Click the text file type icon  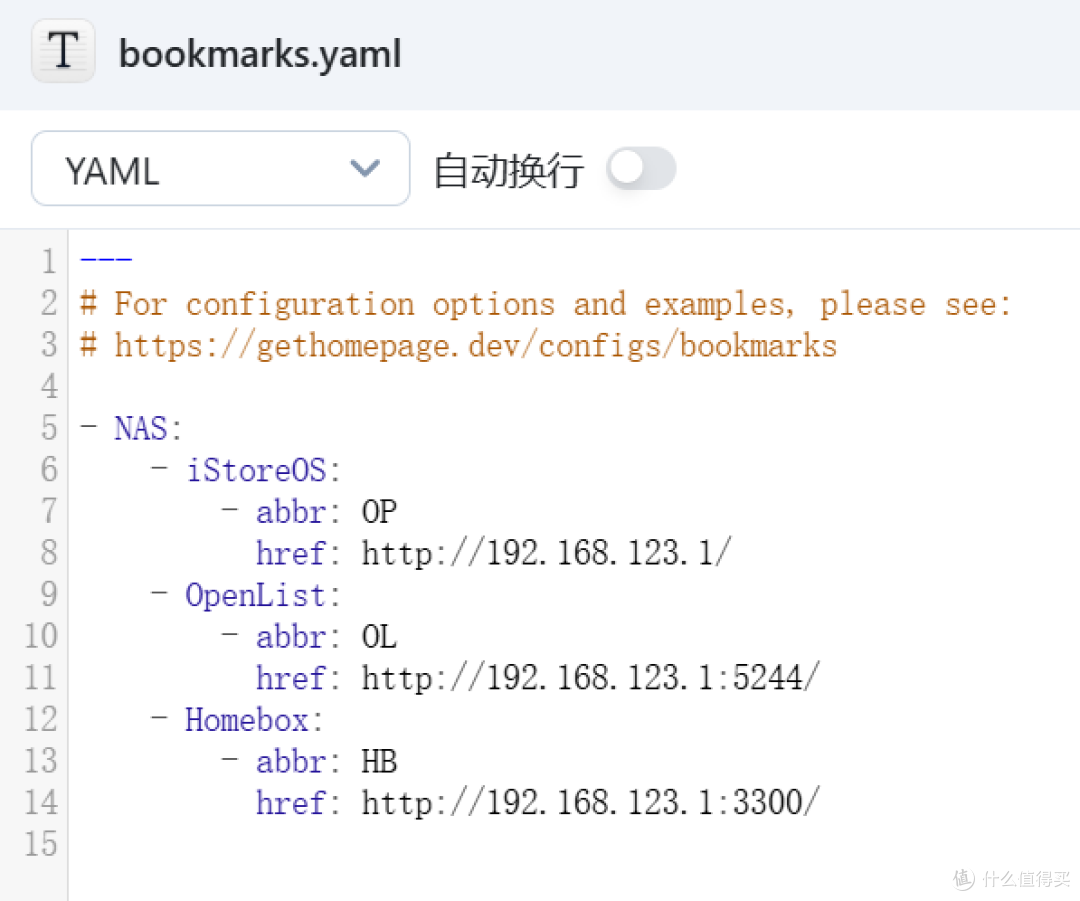click(63, 52)
